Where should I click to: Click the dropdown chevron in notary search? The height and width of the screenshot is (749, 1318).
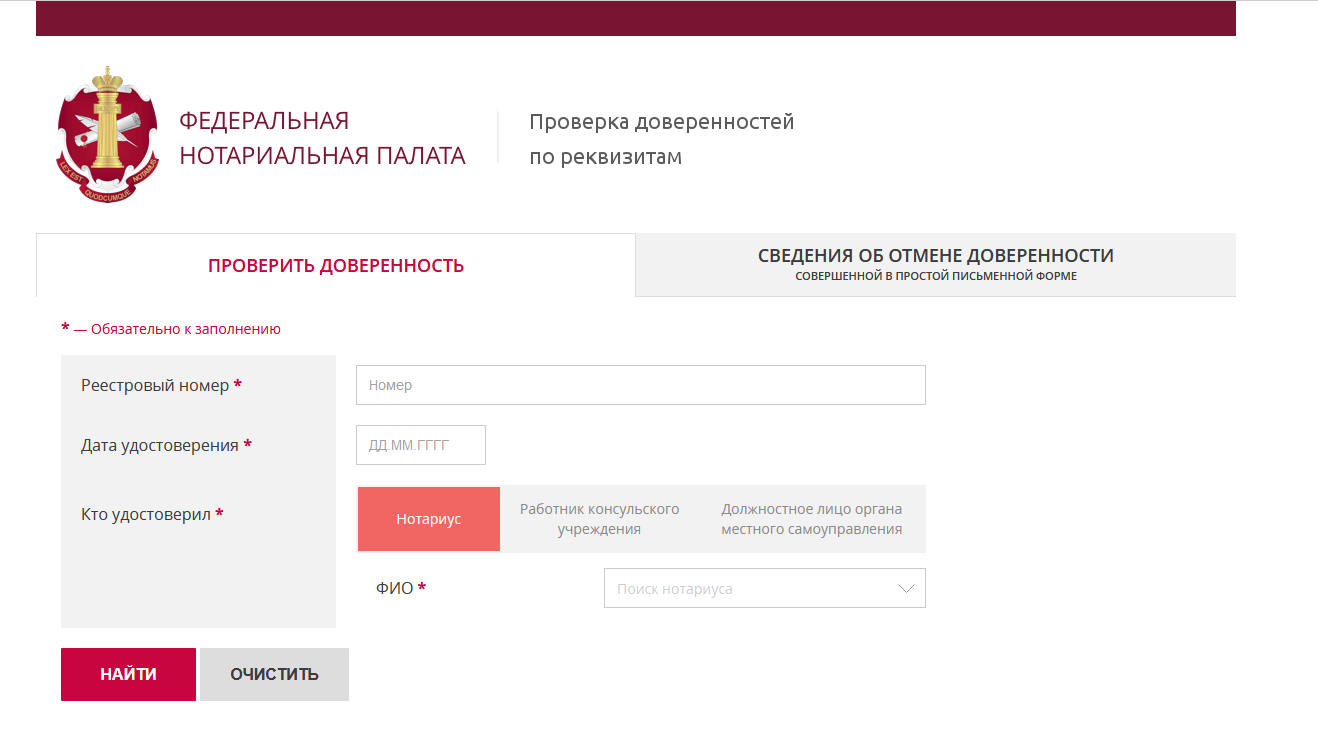(x=906, y=589)
